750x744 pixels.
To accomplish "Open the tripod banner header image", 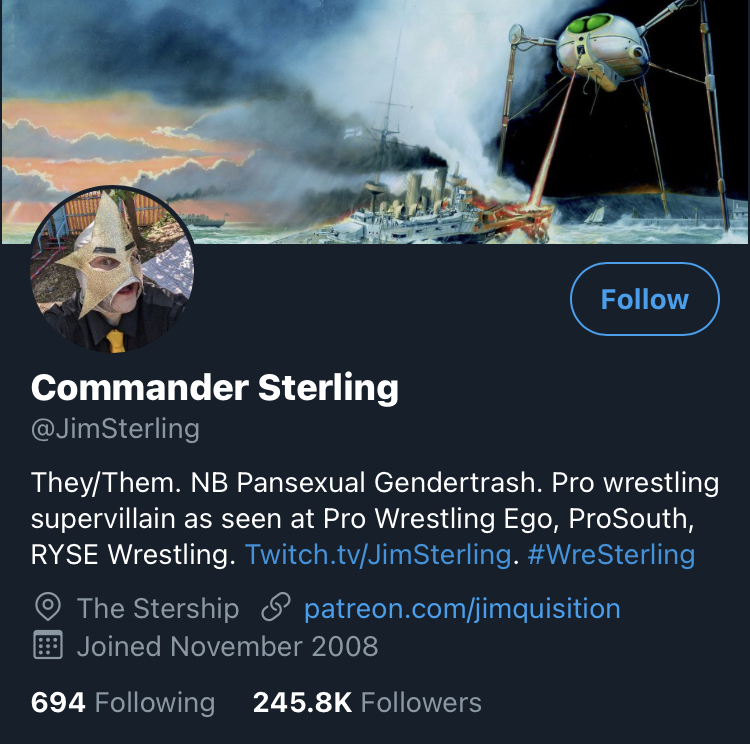I will coord(375,122).
